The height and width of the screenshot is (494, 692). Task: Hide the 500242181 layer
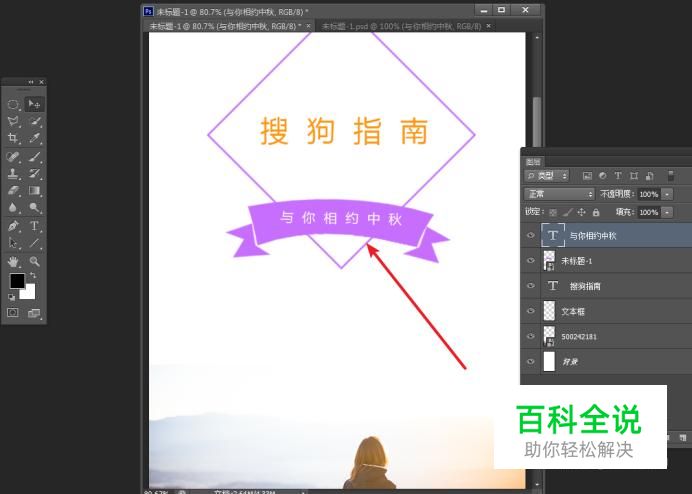[531, 336]
